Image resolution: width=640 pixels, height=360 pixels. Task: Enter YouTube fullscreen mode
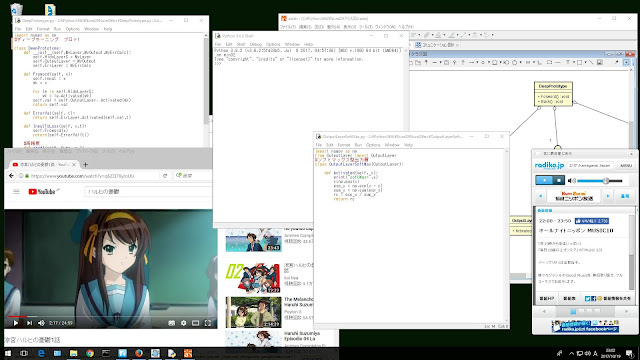tap(208, 323)
